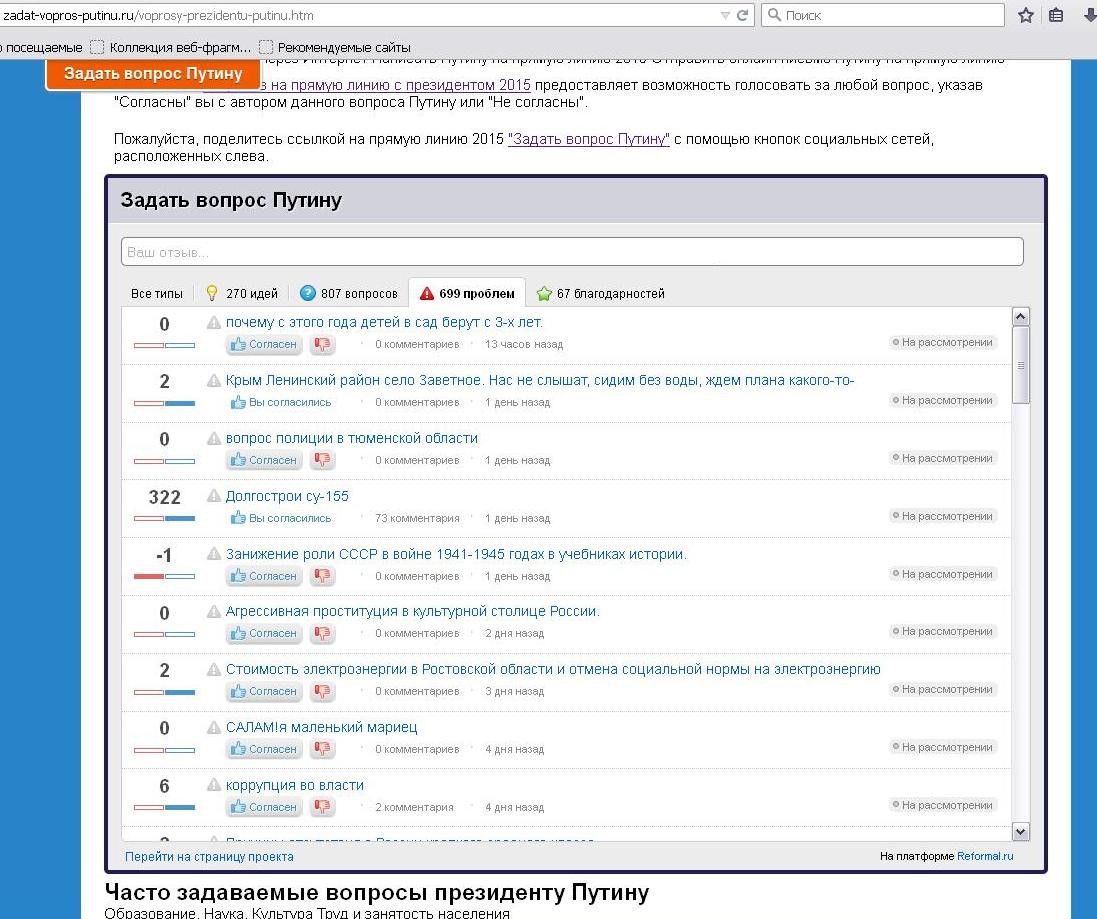The height and width of the screenshot is (919, 1097).
Task: Open 'Коллекция веб-фрагм...' bookmark
Action: [171, 48]
